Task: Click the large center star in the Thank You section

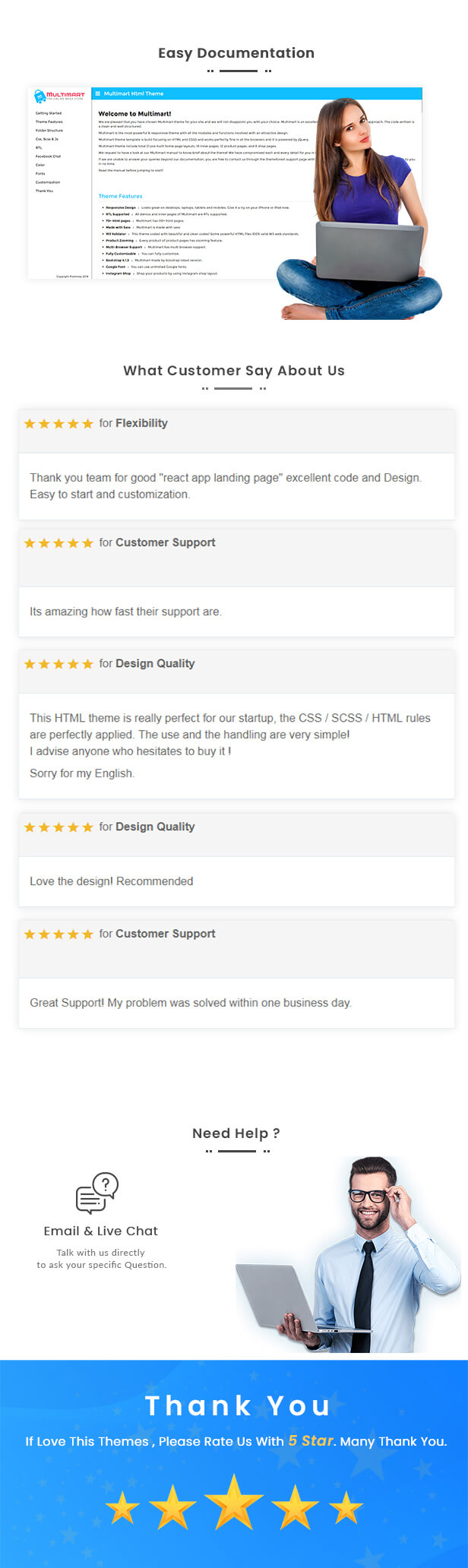Action: 234,1503
